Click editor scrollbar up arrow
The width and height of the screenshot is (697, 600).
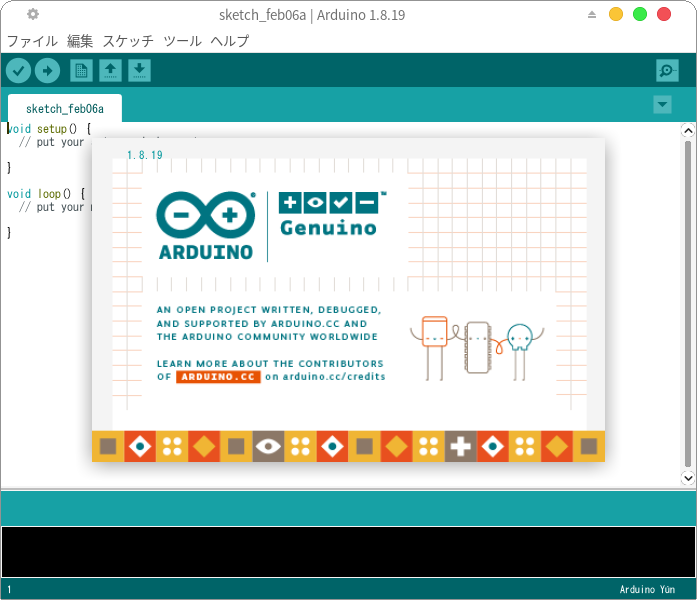point(687,130)
